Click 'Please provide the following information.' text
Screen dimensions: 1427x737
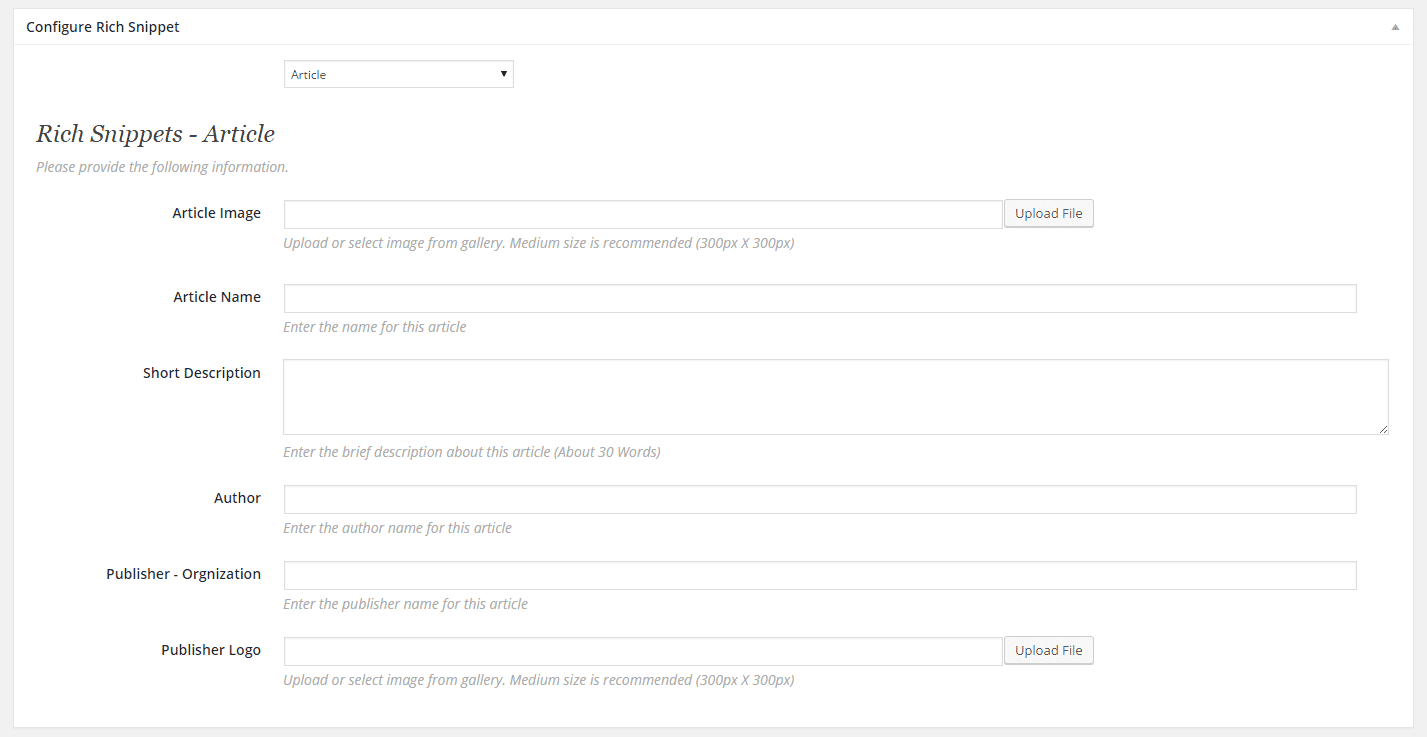point(162,167)
